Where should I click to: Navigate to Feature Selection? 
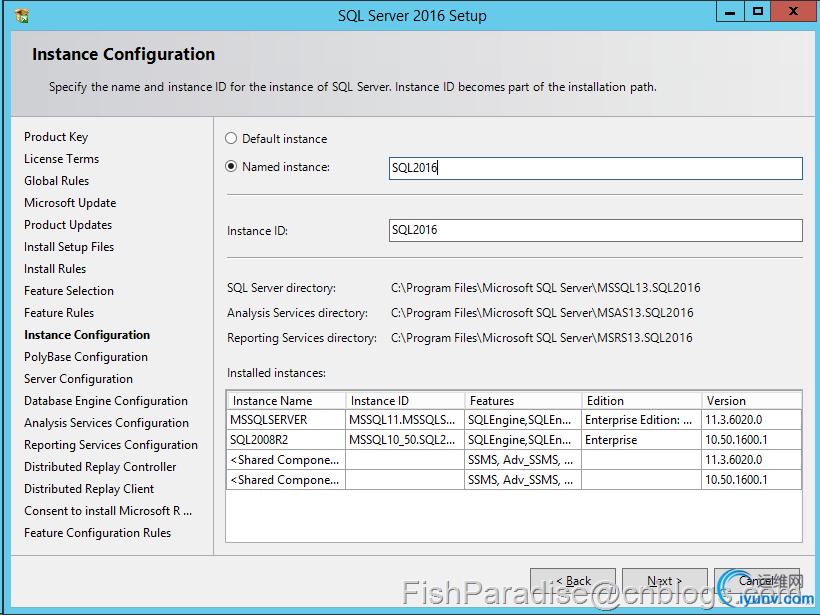(69, 291)
